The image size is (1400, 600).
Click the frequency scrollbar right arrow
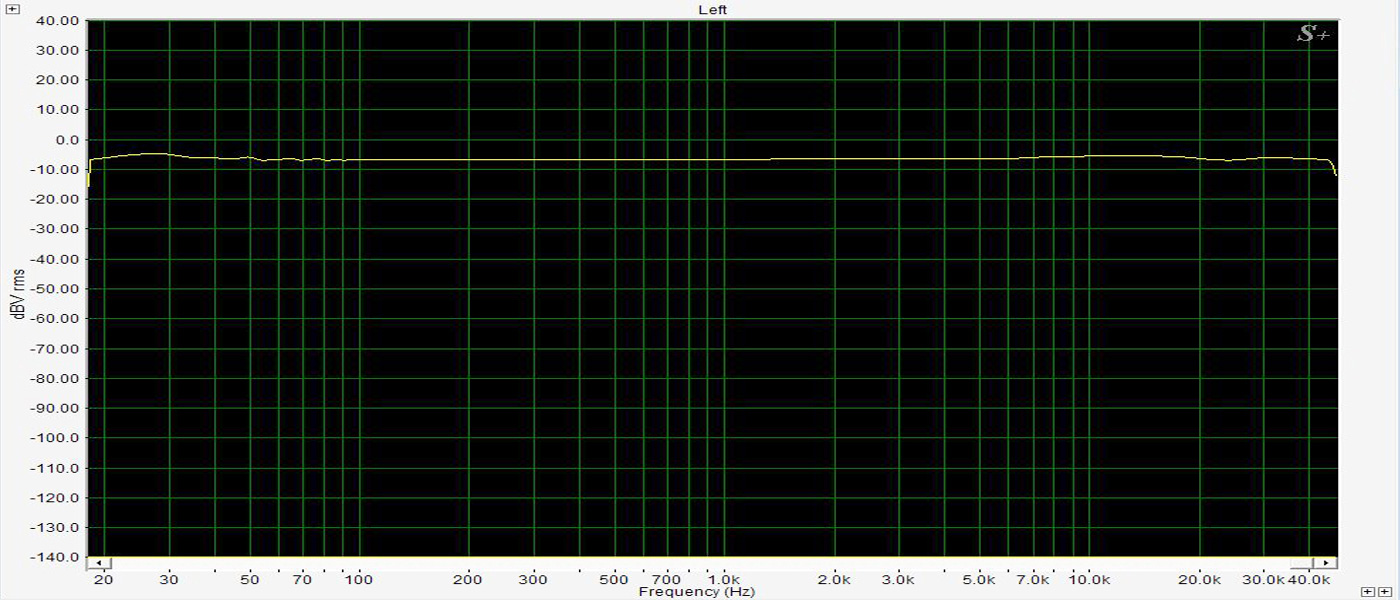click(1326, 563)
